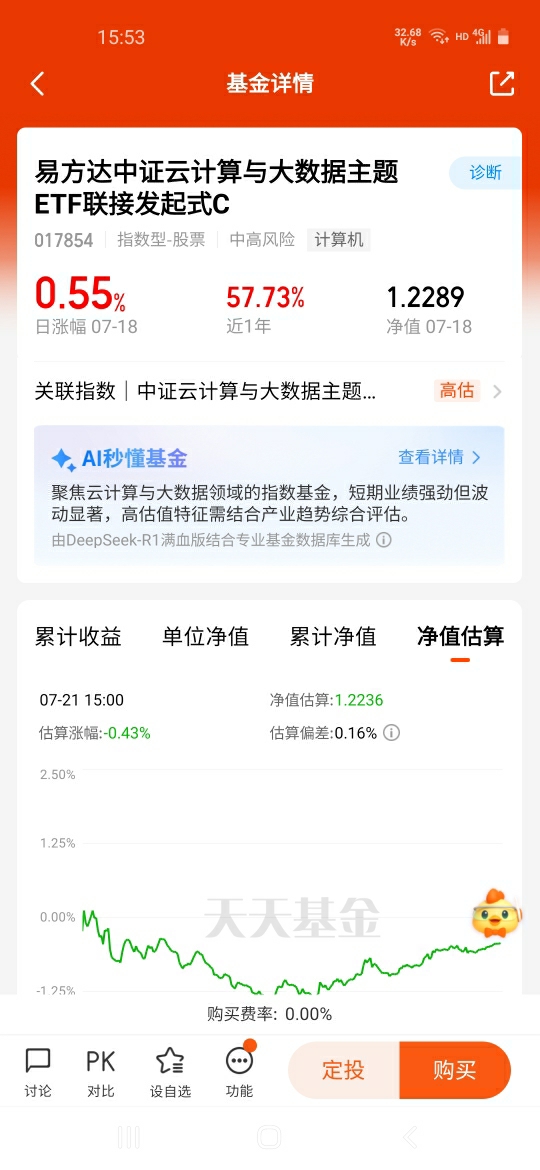This screenshot has height=1170, width=540.
Task: Tap the chick mascot floating icon
Action: pyautogui.click(x=495, y=913)
